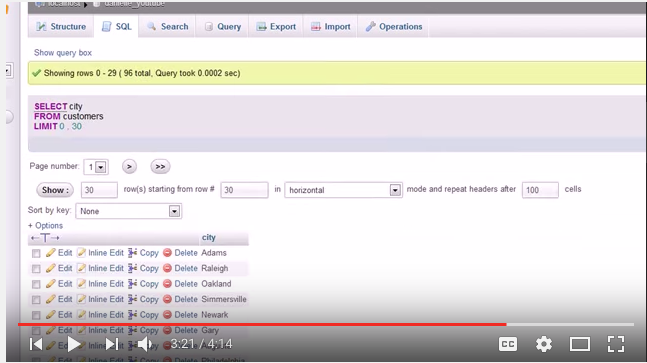Click the Edit pencil icon for Newark

click(x=51, y=315)
